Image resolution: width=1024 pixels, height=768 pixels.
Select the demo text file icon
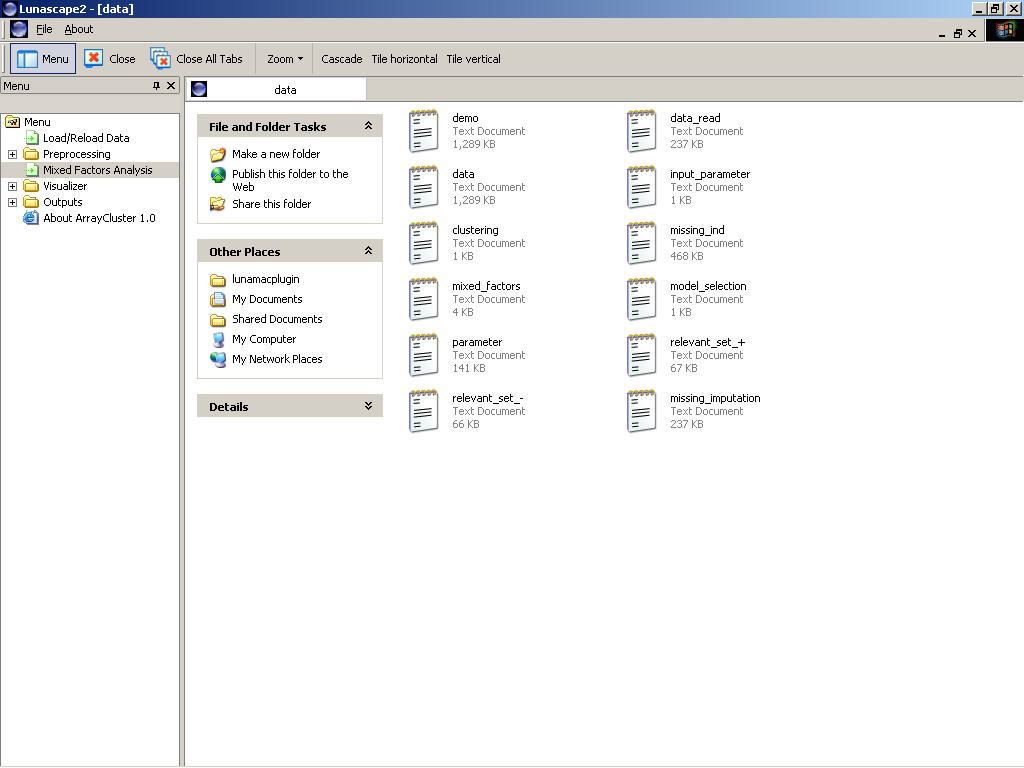click(x=423, y=131)
